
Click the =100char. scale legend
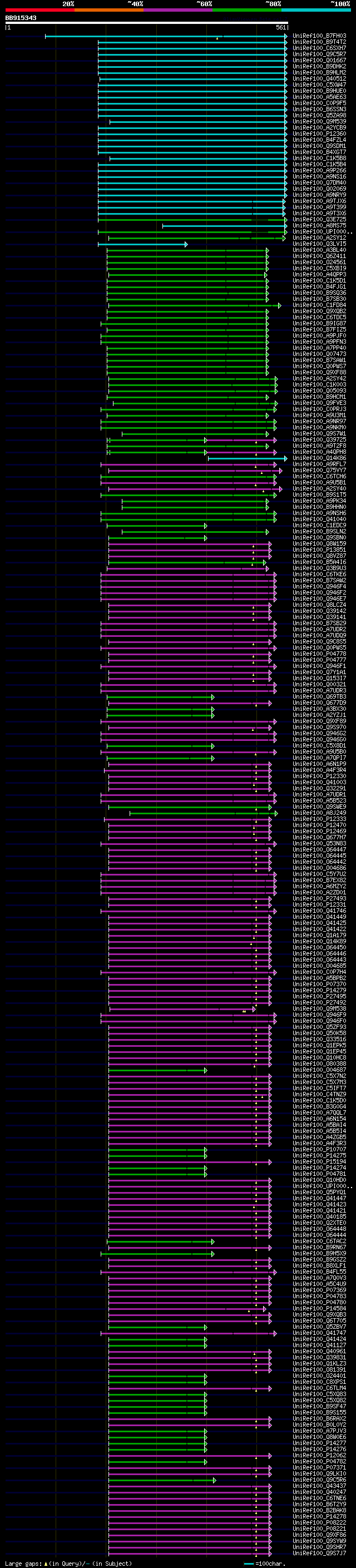[265, 1564]
